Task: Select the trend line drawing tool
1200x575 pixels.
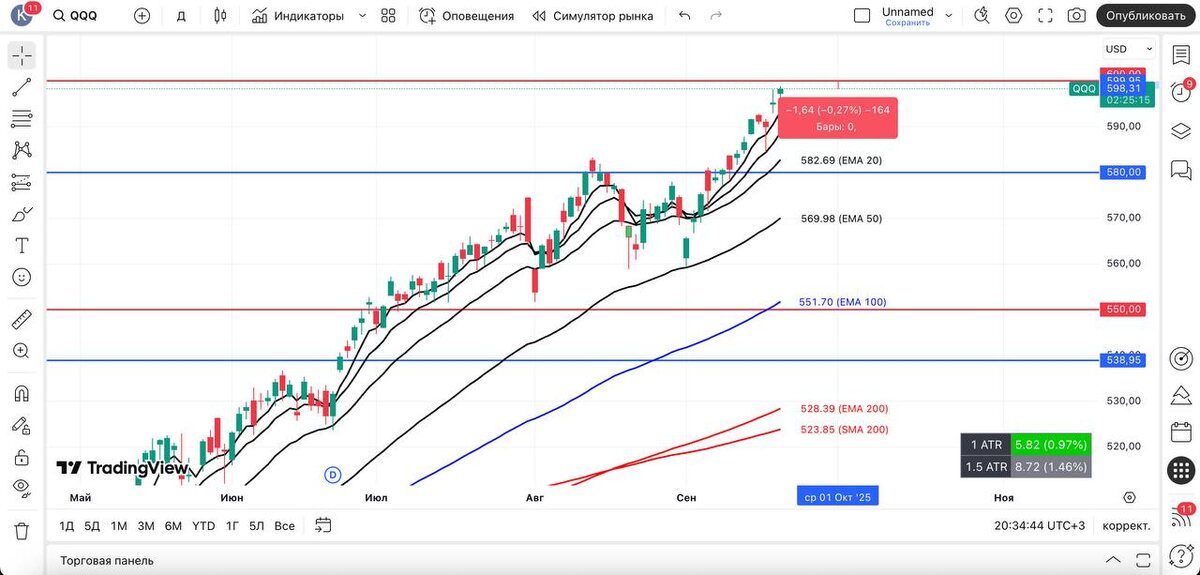Action: coord(21,87)
